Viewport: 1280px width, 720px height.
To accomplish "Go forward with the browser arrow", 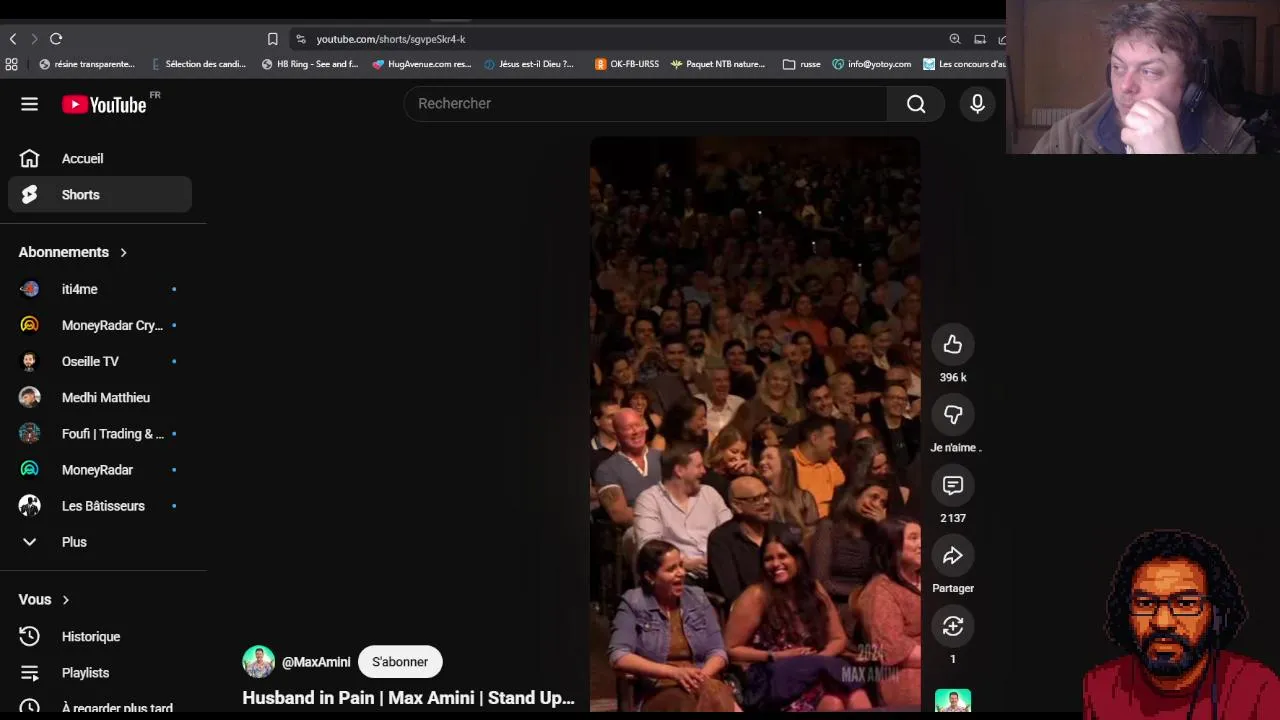I will [x=34, y=39].
